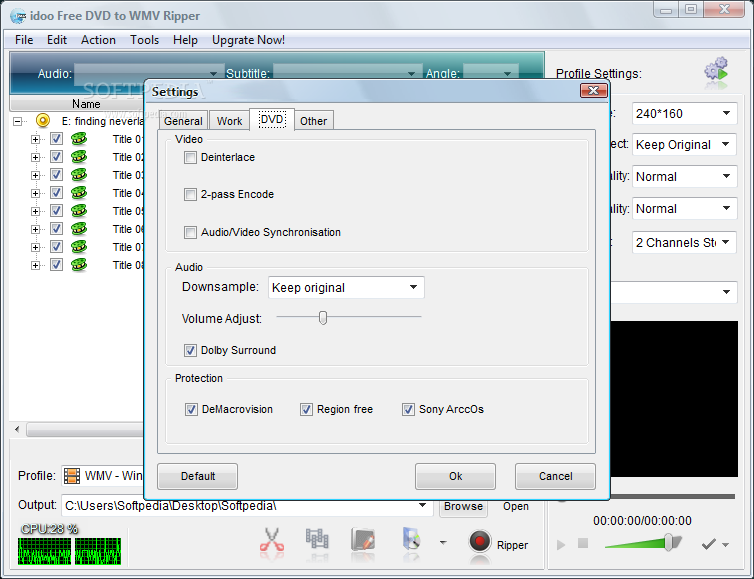
Task: Collapse the E: finding neverland disc node
Action: tap(17, 121)
